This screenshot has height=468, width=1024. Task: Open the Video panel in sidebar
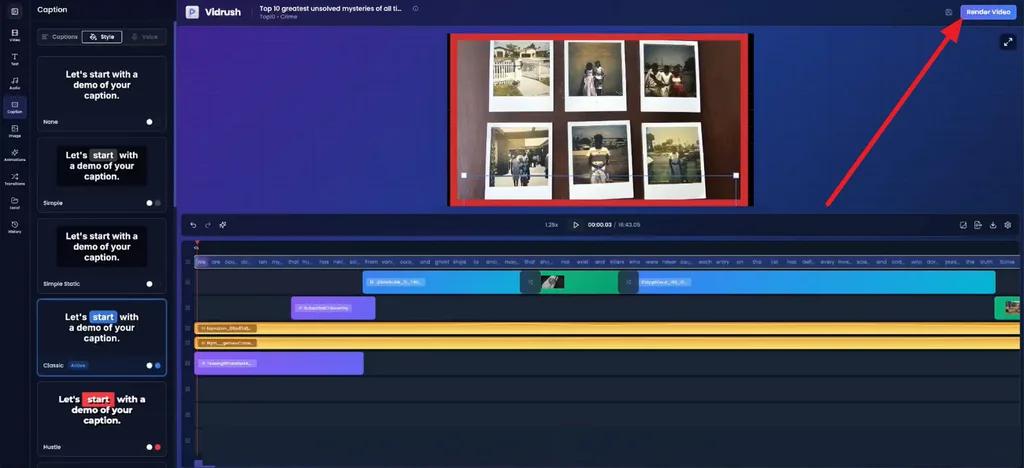14,35
